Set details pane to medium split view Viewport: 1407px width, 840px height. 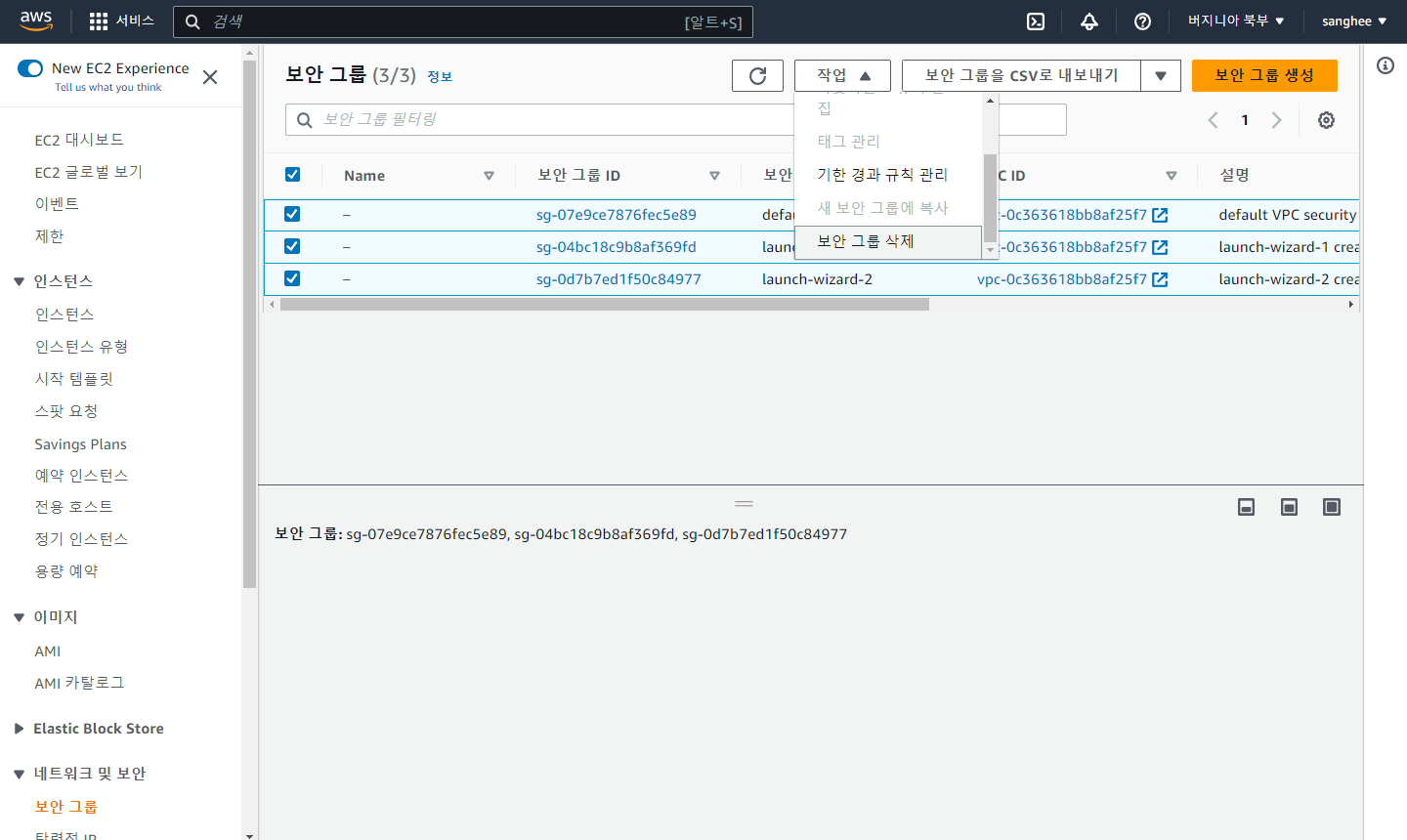[1289, 507]
